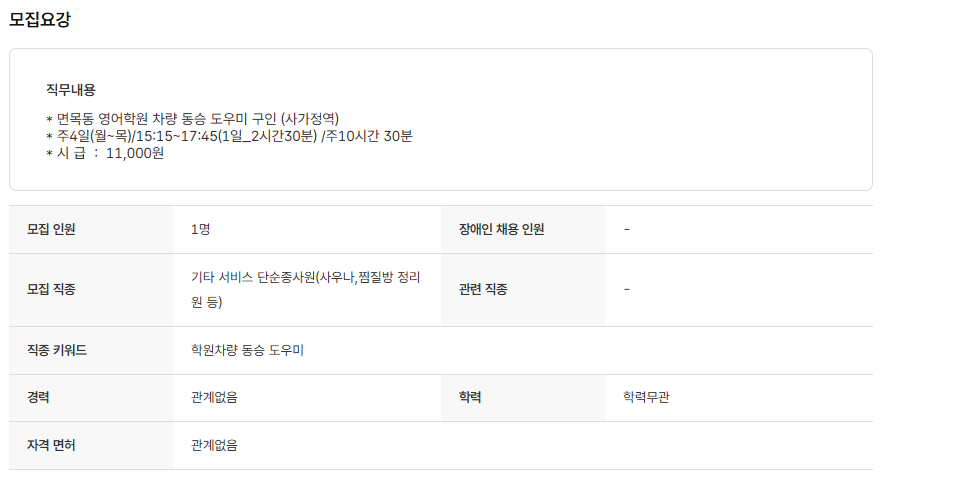The width and height of the screenshot is (976, 498).
Task: Click 관계없음 in the 자격 면허 row
Action: (214, 445)
